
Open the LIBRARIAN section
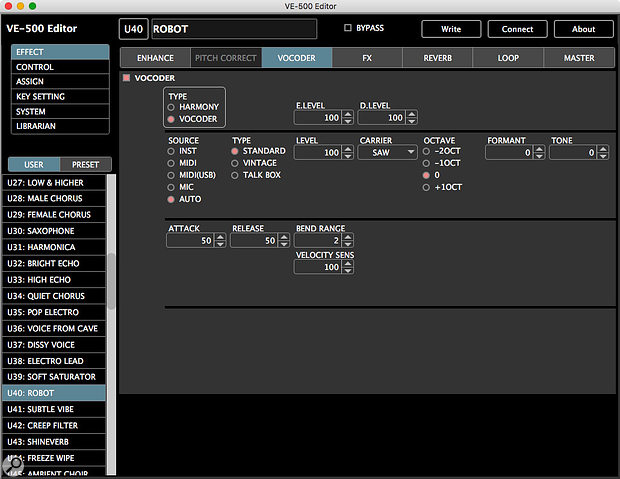point(60,126)
